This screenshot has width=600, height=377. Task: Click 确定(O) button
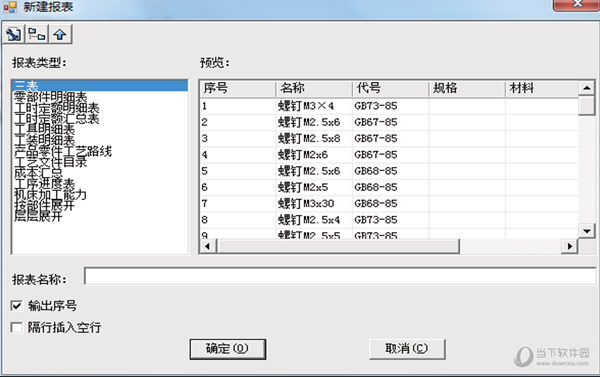tap(228, 349)
